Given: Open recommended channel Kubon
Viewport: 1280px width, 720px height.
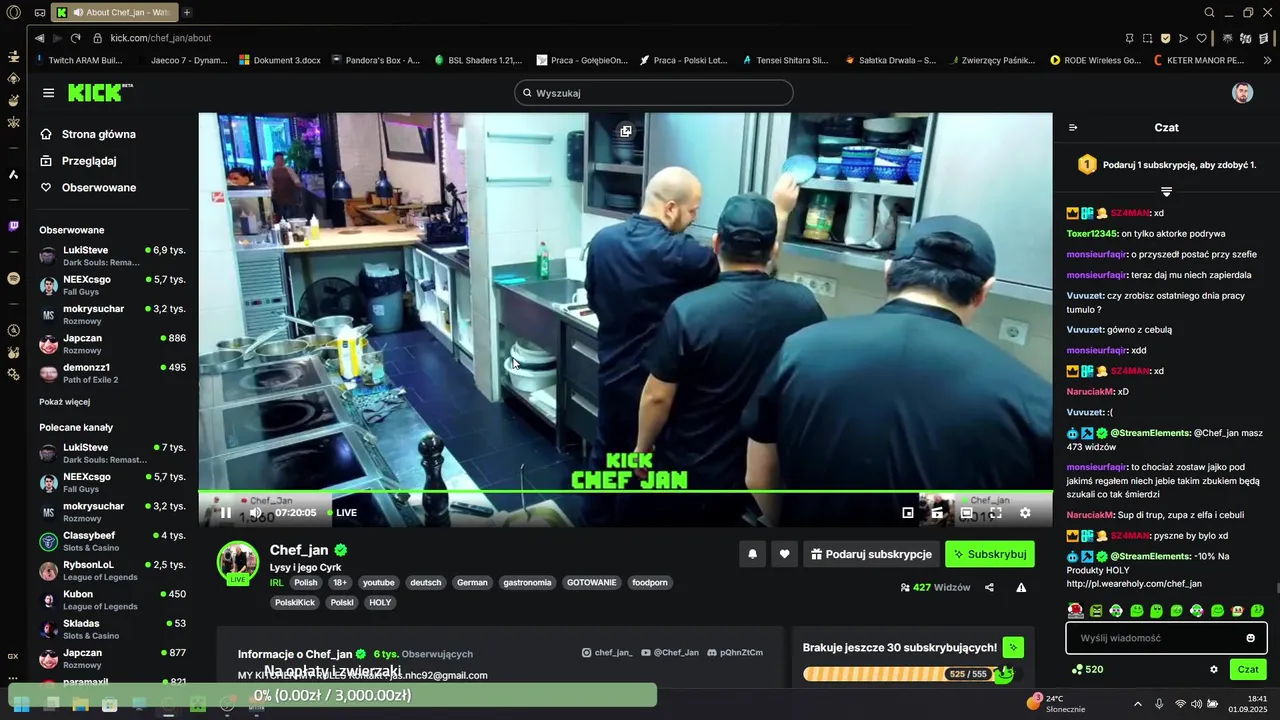Looking at the screenshot, I should click(112, 600).
